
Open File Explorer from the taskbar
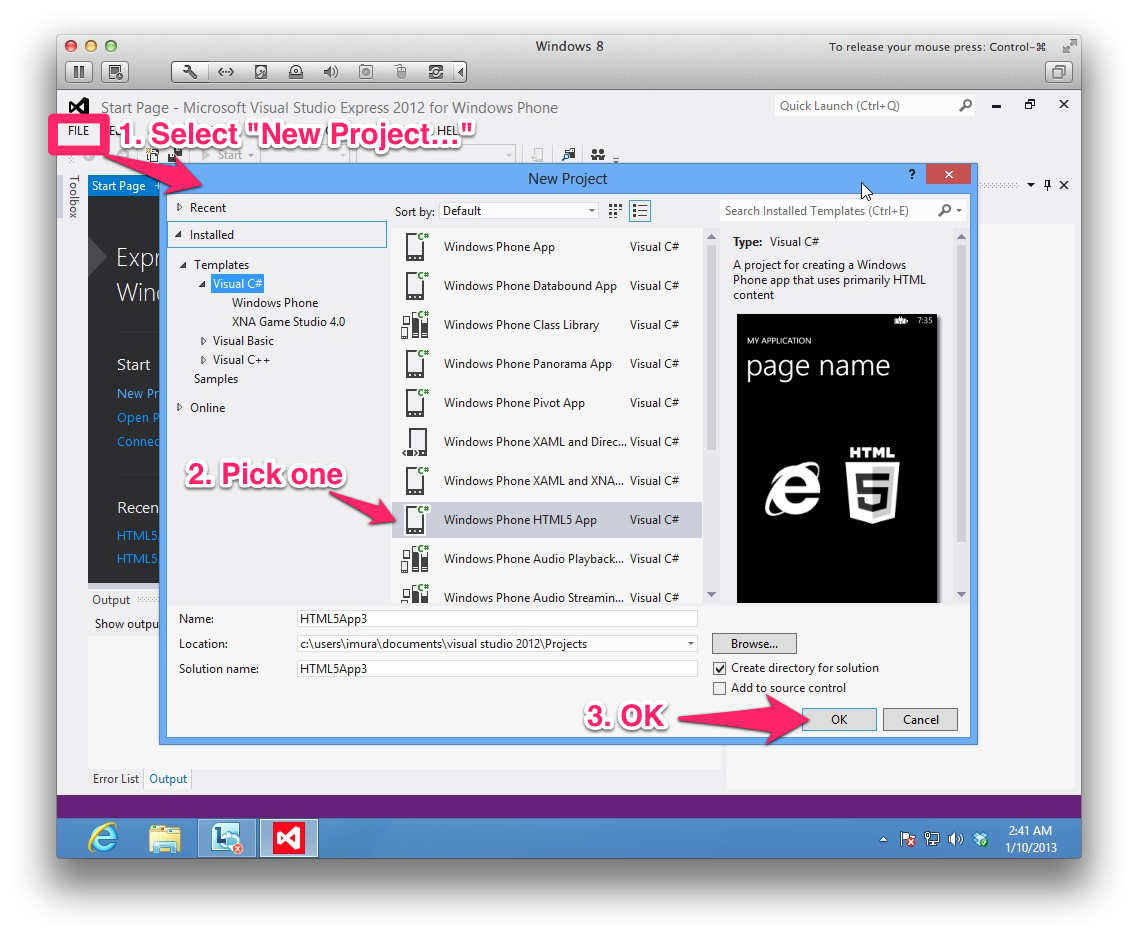[x=165, y=837]
